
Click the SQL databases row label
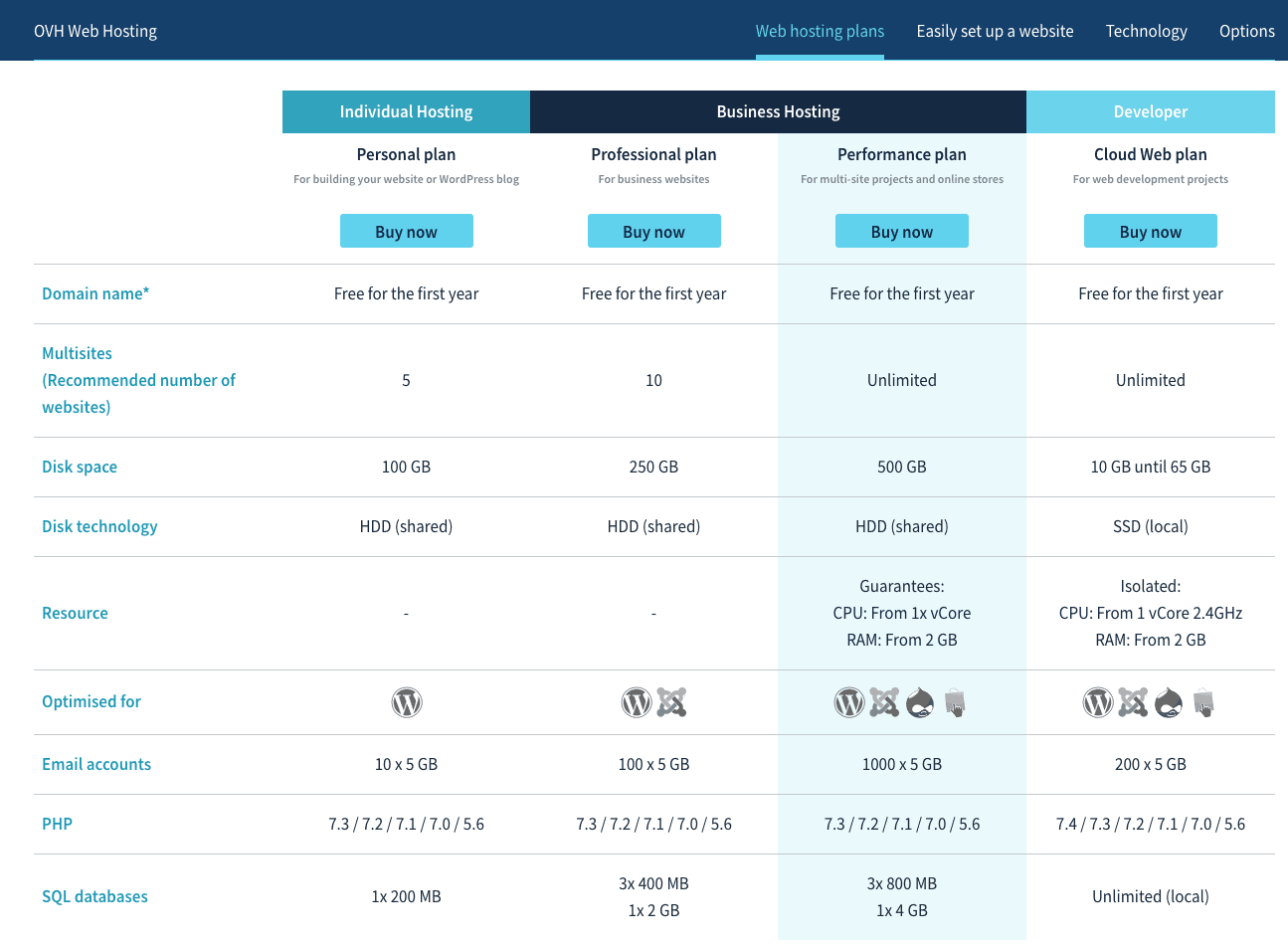(94, 896)
